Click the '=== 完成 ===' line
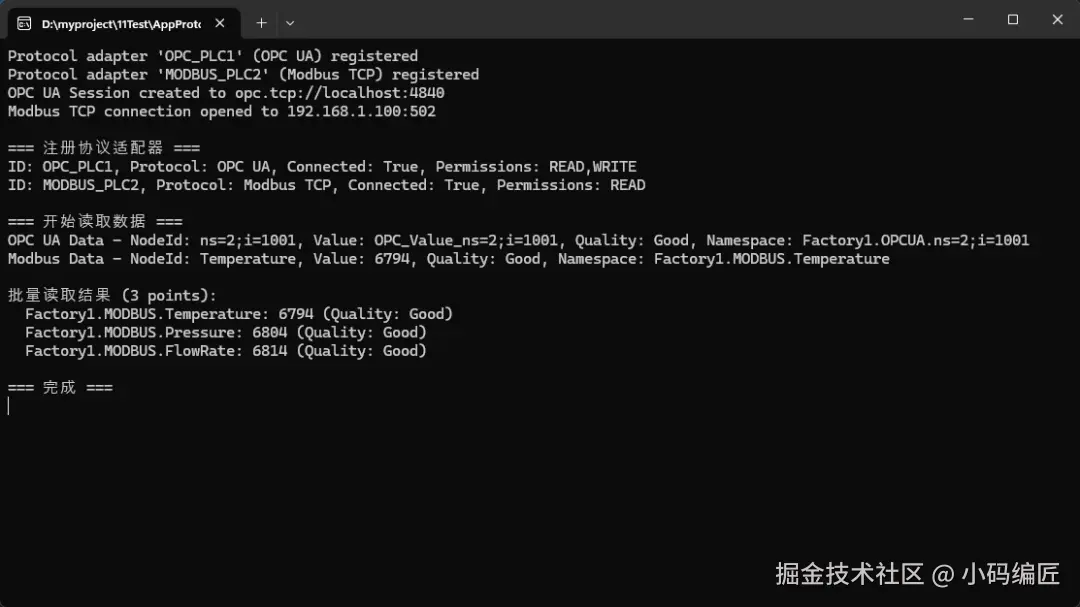This screenshot has width=1080, height=607. tap(60, 387)
